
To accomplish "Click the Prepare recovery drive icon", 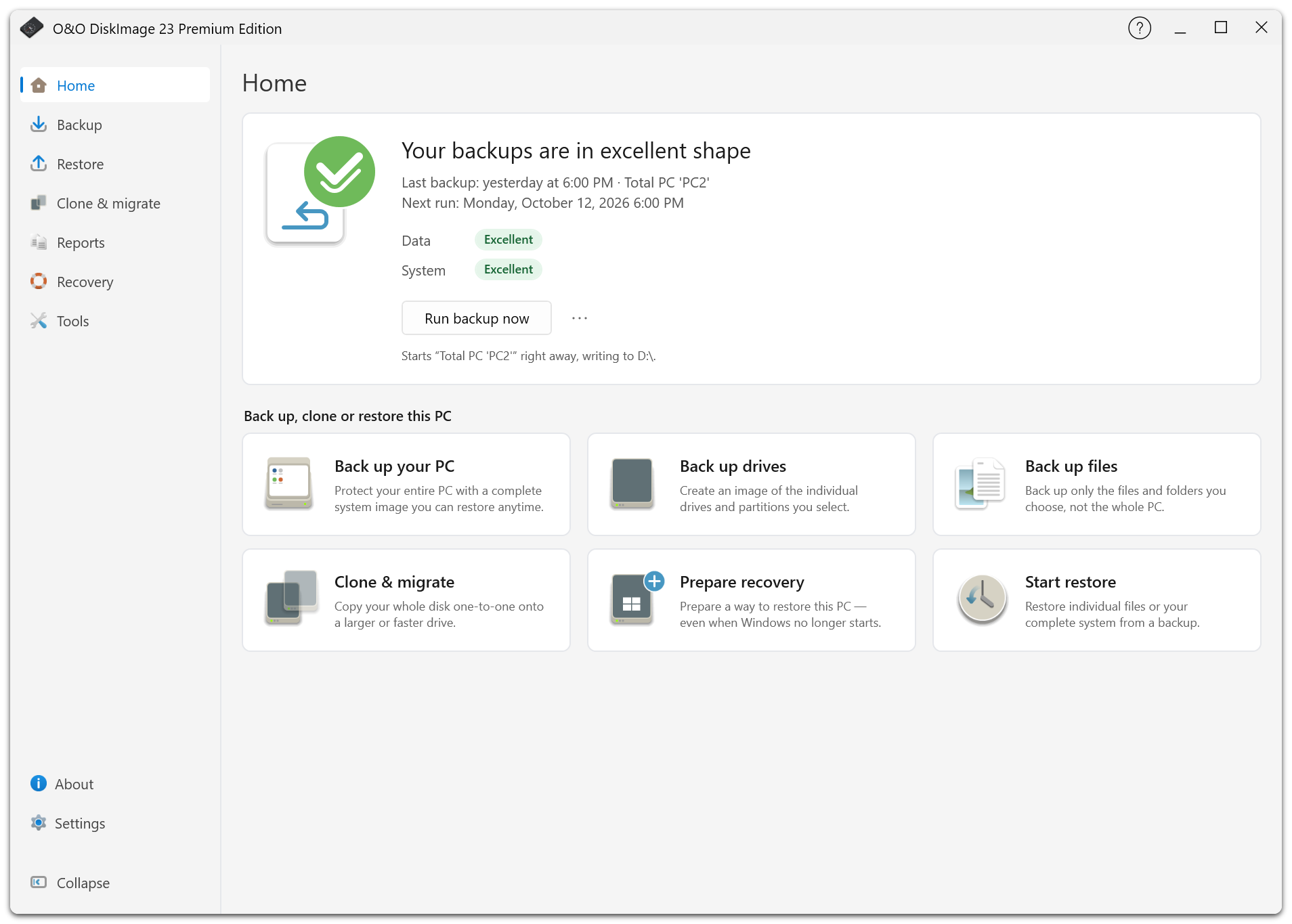I will coord(636,599).
